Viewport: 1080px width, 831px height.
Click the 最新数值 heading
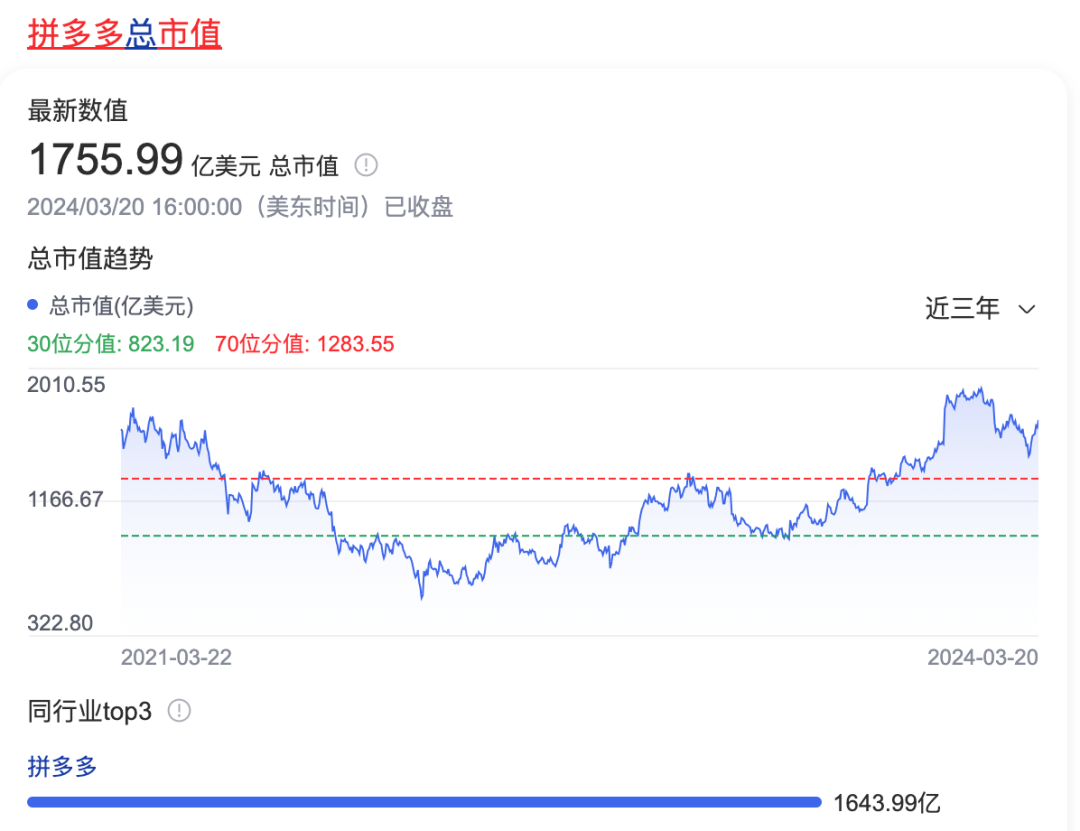(78, 110)
